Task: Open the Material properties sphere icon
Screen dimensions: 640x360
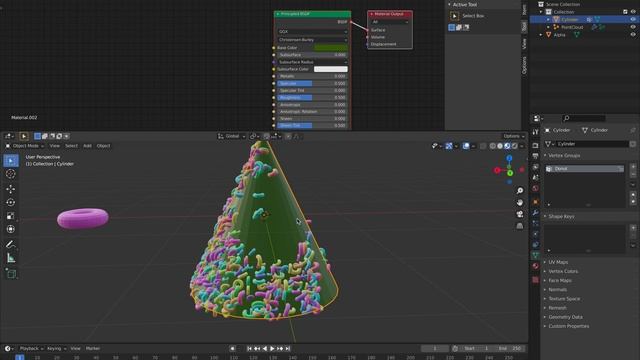Action: pos(535,266)
